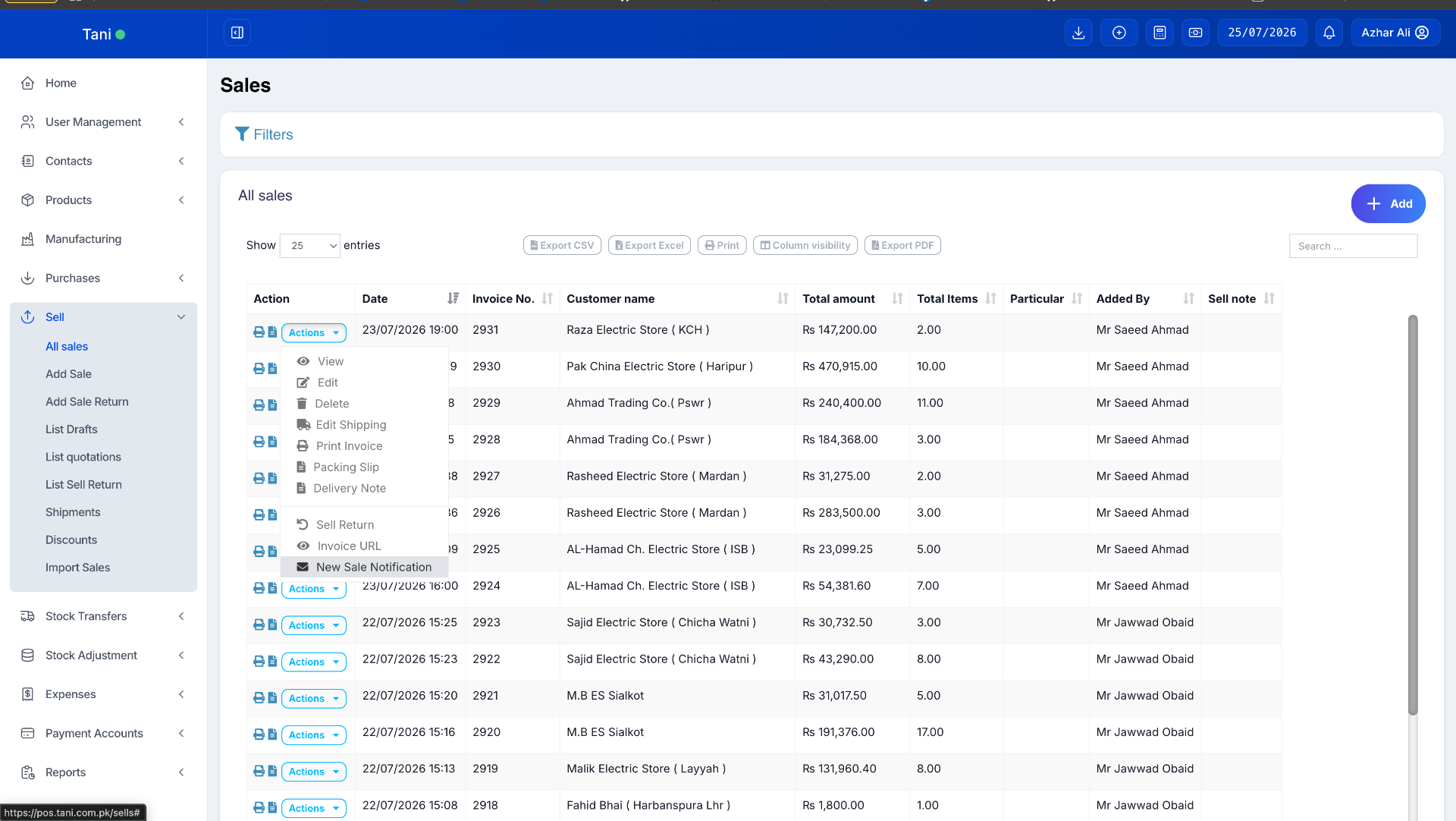Choose Edit Shipping from actions menu
This screenshot has width=1456, height=821.
tap(364, 425)
